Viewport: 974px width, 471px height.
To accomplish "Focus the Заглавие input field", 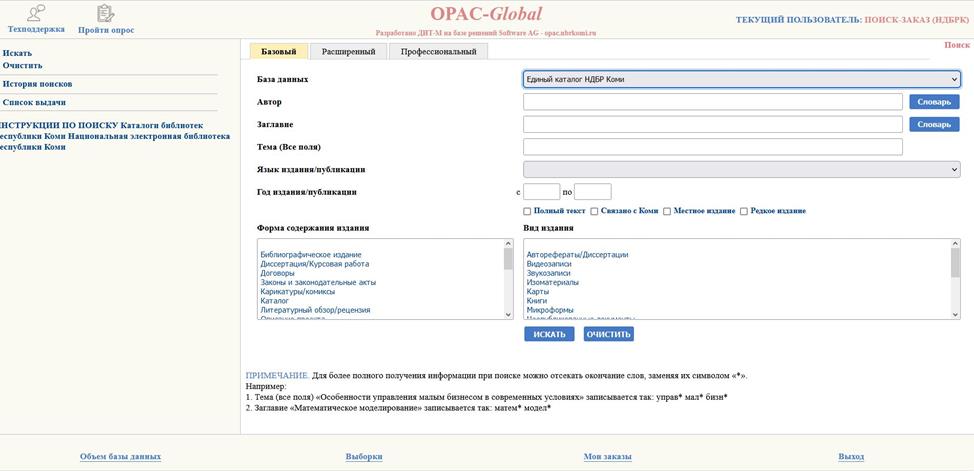I will point(712,124).
